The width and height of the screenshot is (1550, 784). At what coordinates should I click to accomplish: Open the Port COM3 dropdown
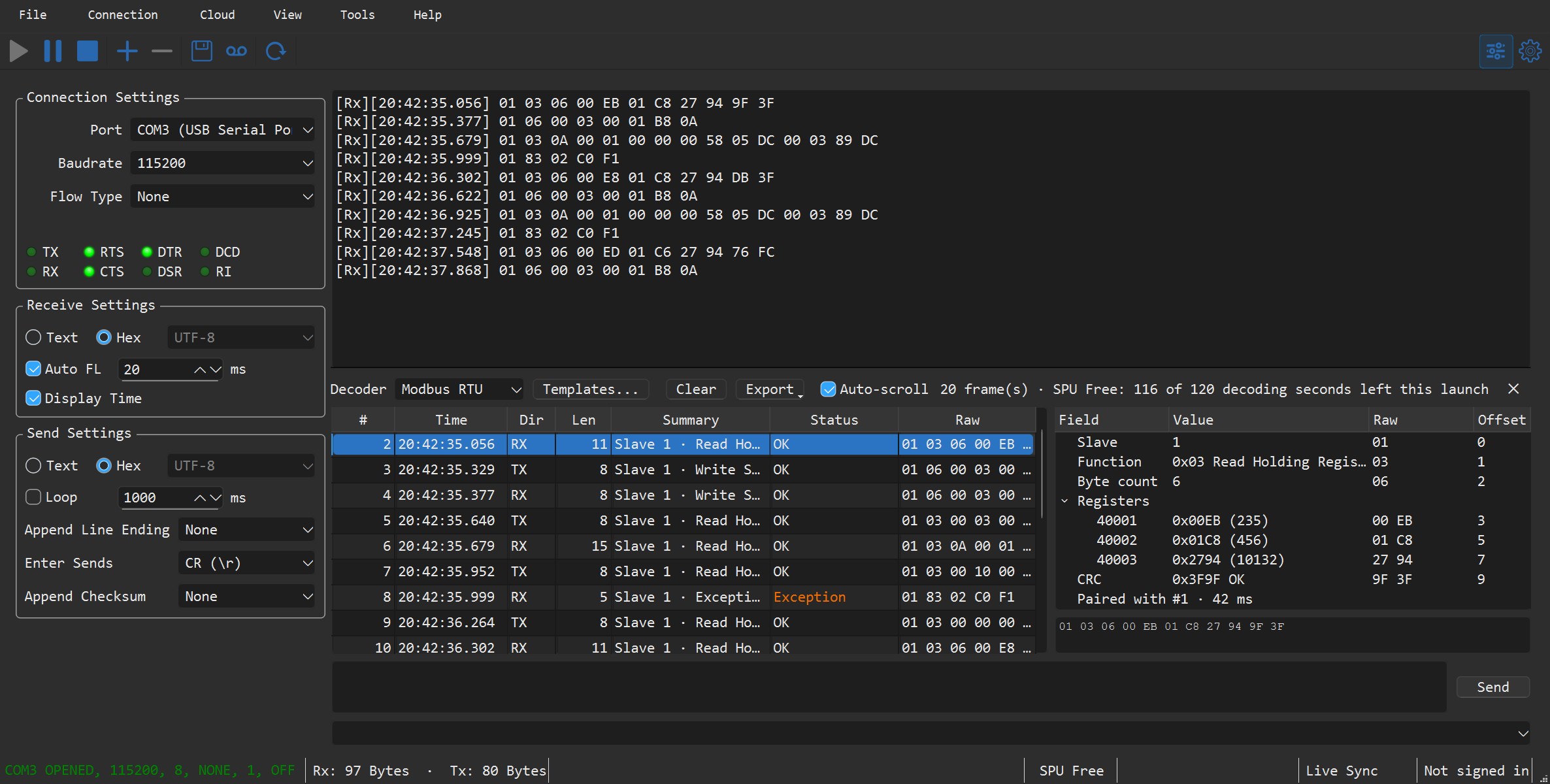222,130
